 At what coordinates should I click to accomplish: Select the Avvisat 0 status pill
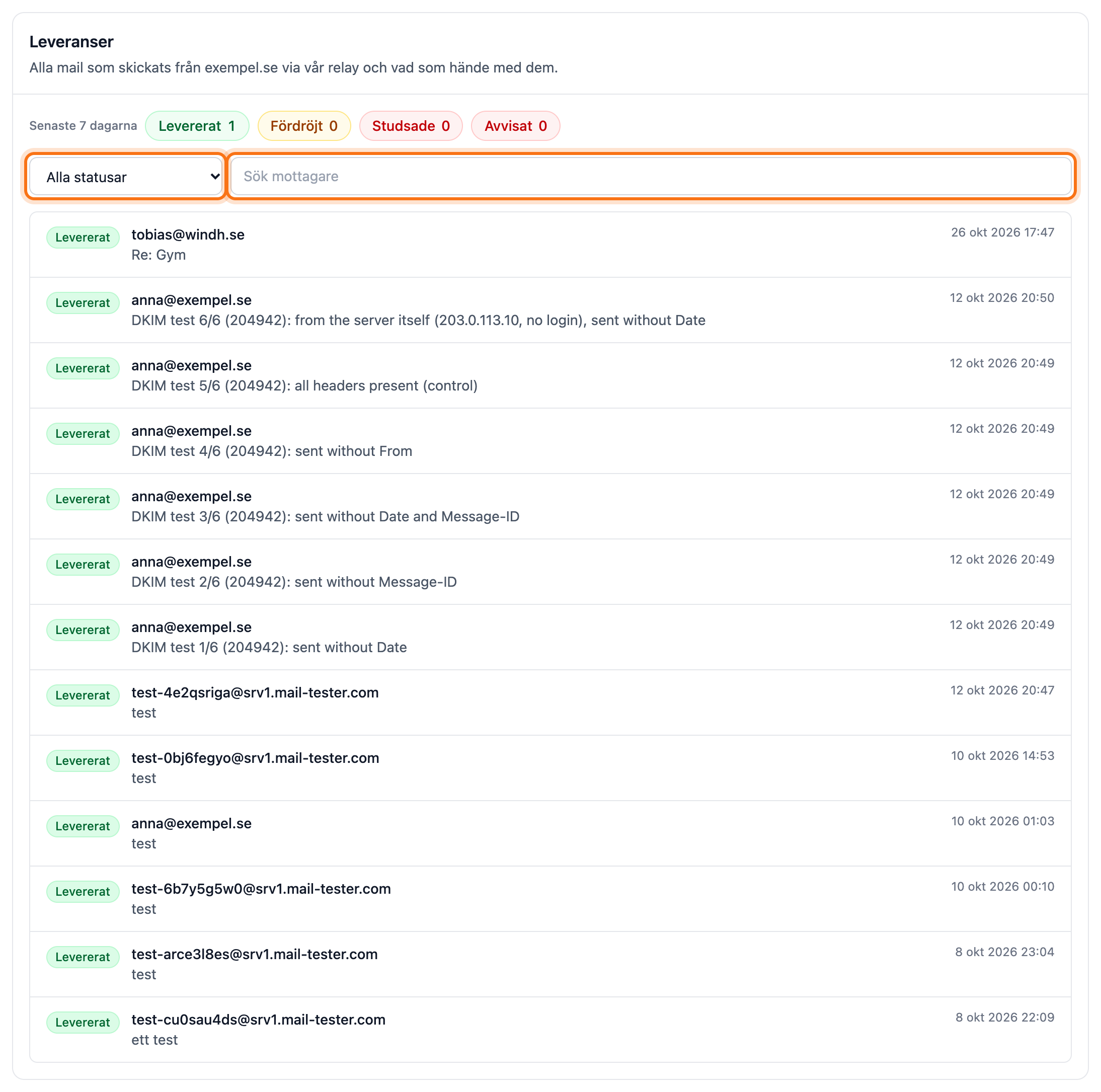pos(515,126)
